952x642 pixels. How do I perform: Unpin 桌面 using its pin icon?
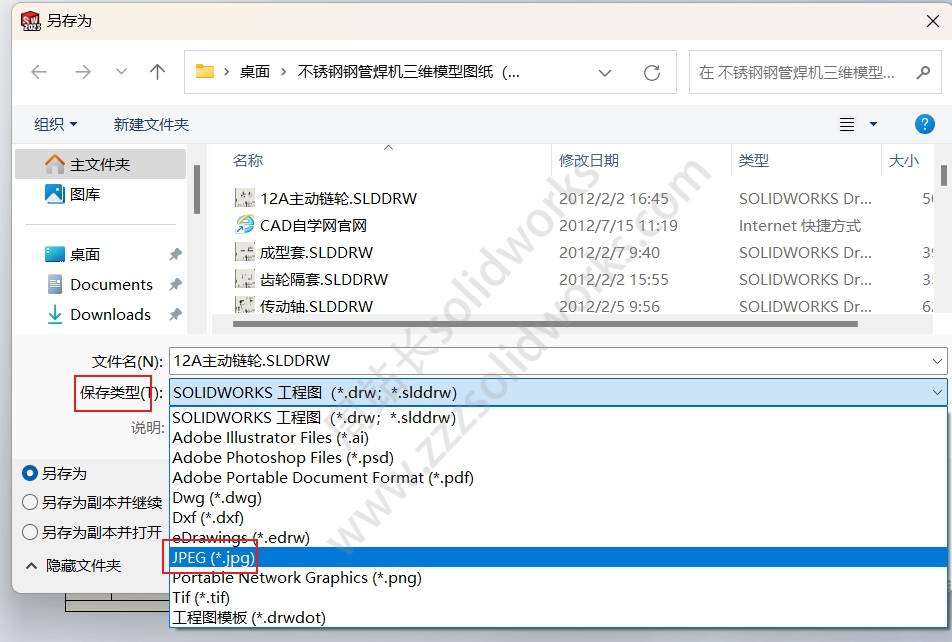[x=175, y=254]
